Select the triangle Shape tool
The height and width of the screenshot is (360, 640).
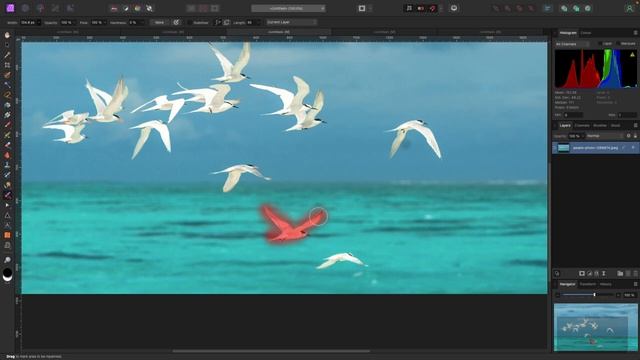pos(7,215)
